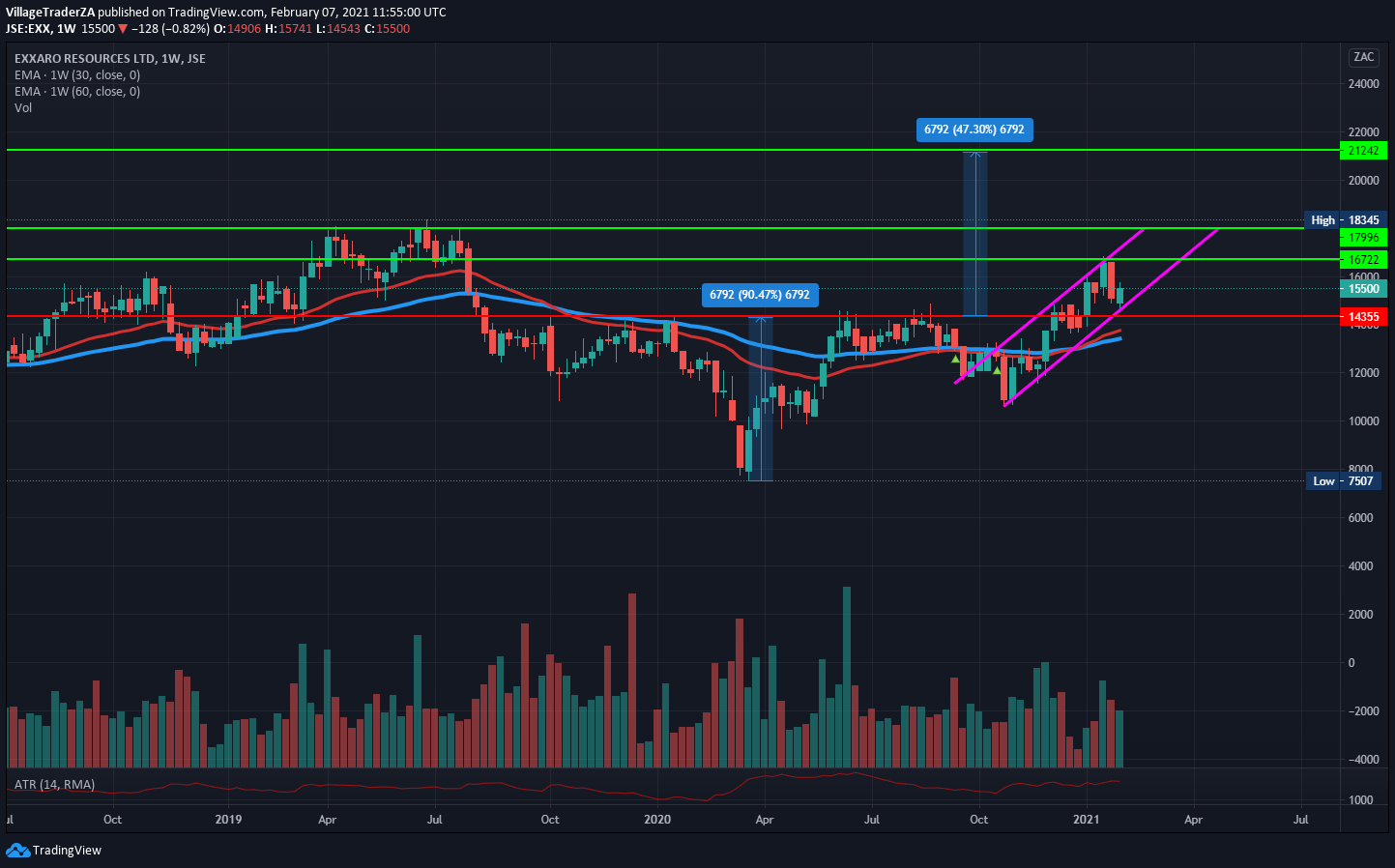This screenshot has height=868, width=1395.
Task: Click the right green triangle marker near Oct 2020
Action: coord(997,370)
